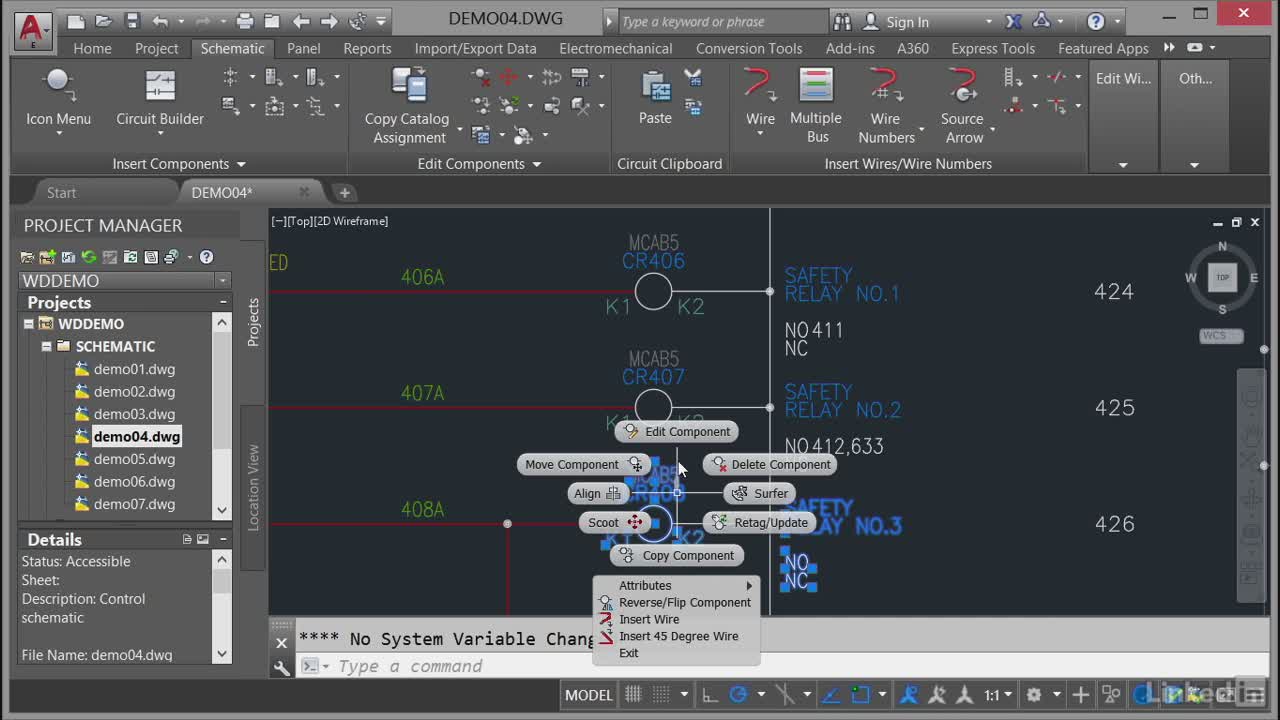Image resolution: width=1280 pixels, height=720 pixels.
Task: Click the binoculars search icon
Action: (x=842, y=21)
